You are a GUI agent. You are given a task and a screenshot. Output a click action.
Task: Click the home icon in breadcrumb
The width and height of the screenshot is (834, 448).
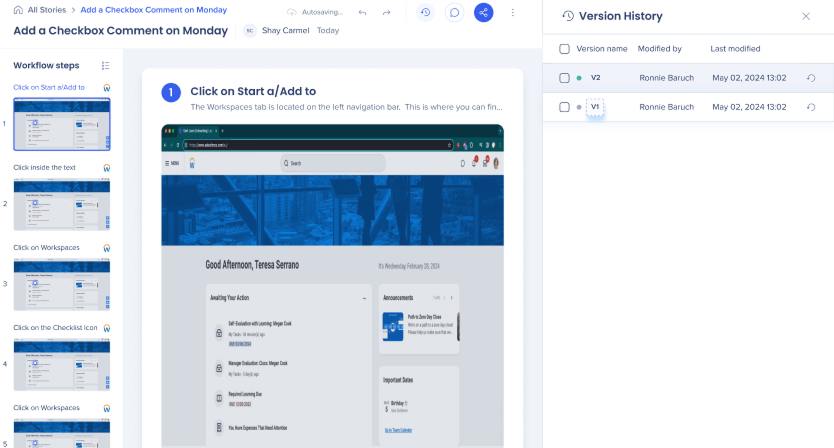click(x=18, y=10)
